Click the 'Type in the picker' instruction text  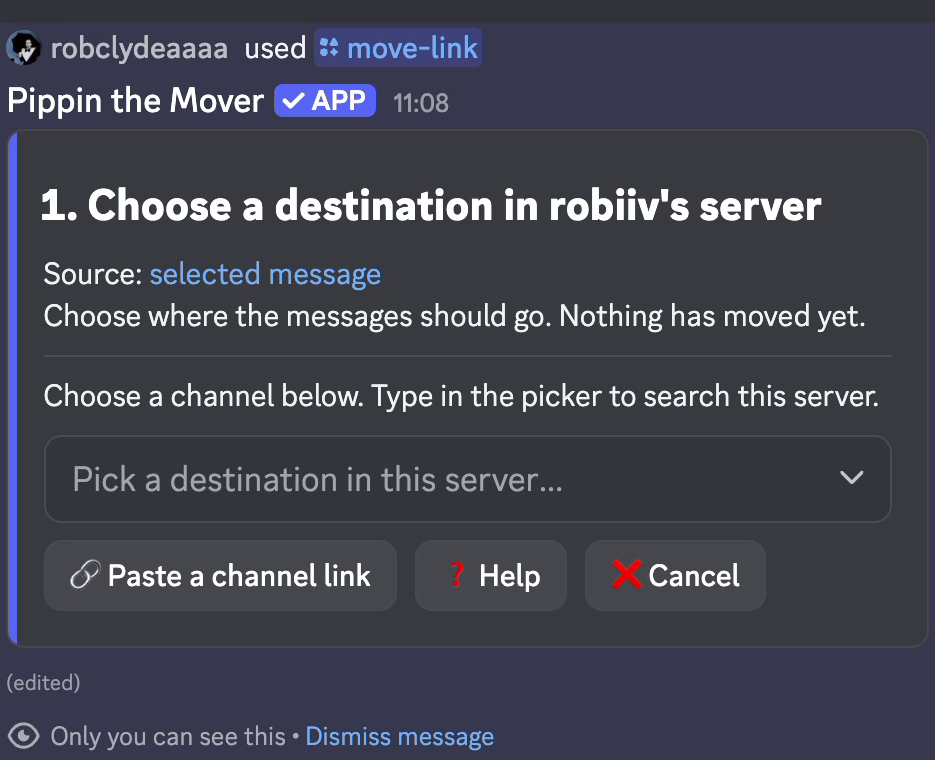(x=625, y=396)
